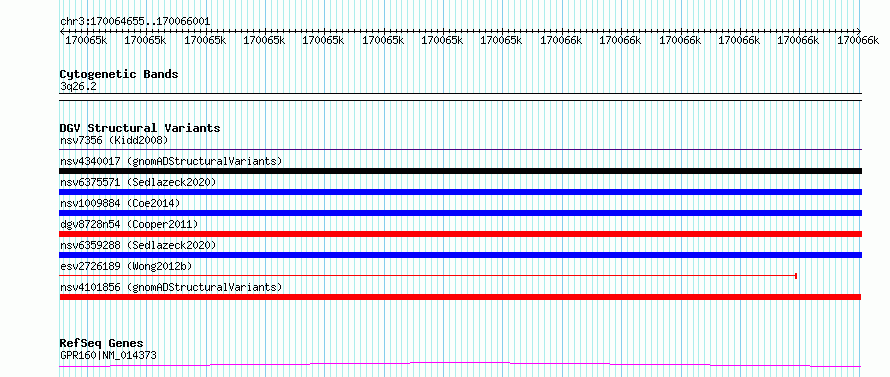Click the blue bar for nsv1009884
The image size is (890, 377).
pos(460,213)
